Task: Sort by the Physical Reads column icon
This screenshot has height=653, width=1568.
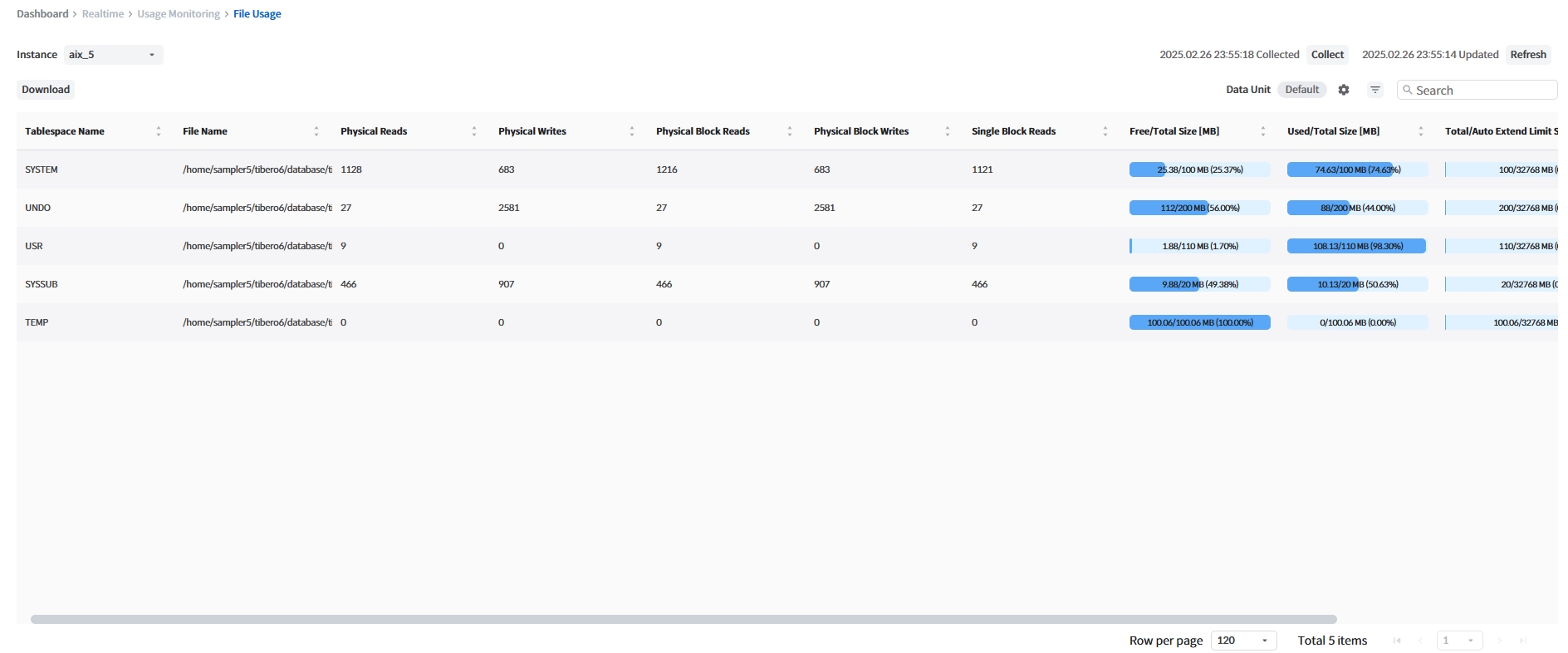Action: (x=473, y=131)
